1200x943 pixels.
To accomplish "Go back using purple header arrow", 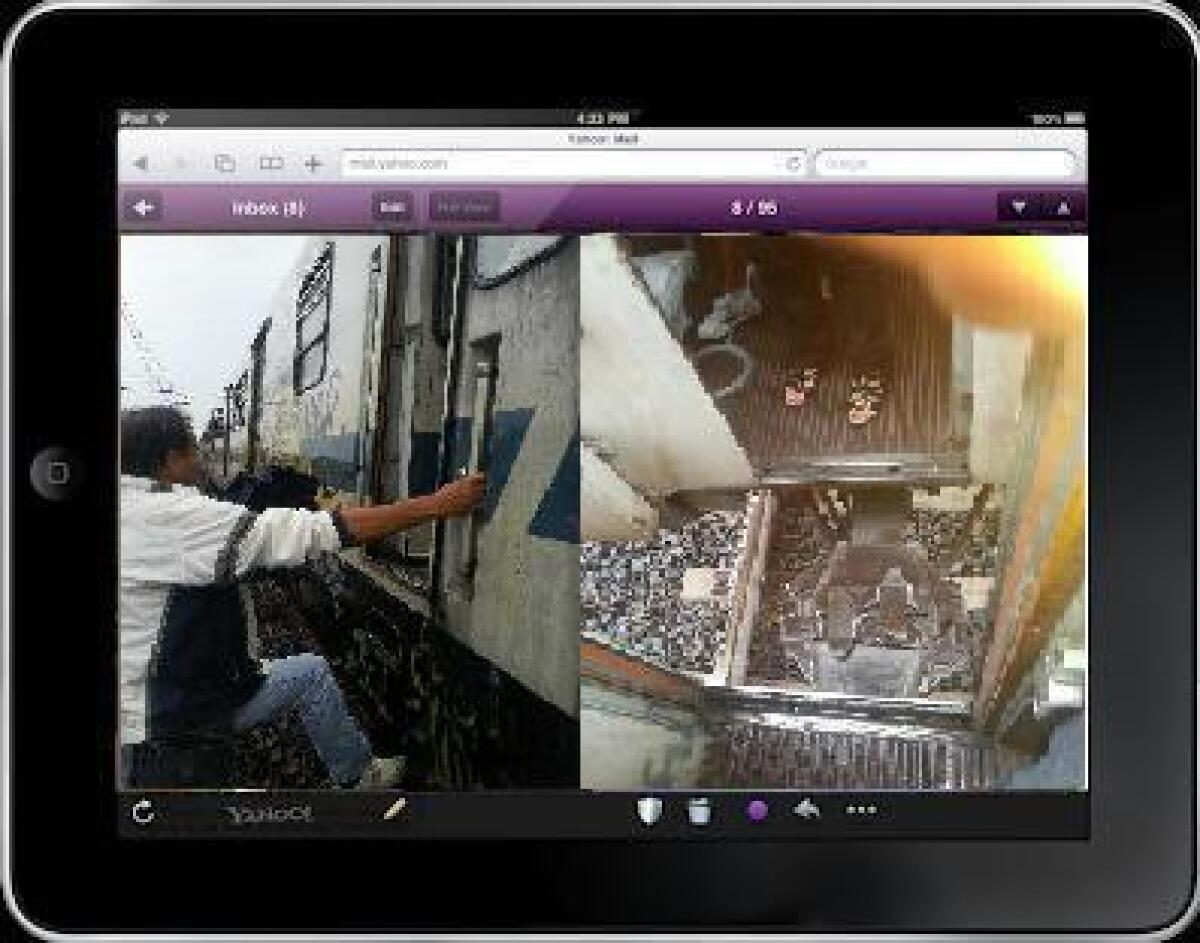I will [x=145, y=208].
